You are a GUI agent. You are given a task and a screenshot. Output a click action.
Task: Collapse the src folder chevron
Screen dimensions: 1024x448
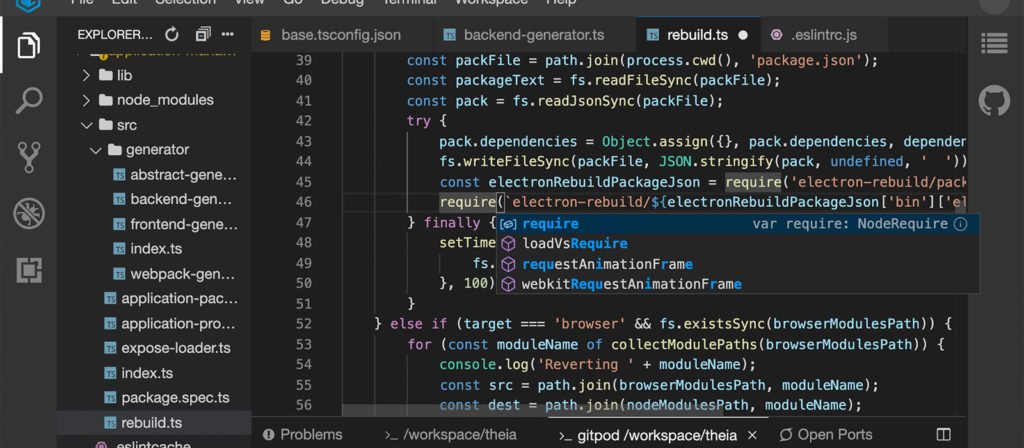point(86,125)
